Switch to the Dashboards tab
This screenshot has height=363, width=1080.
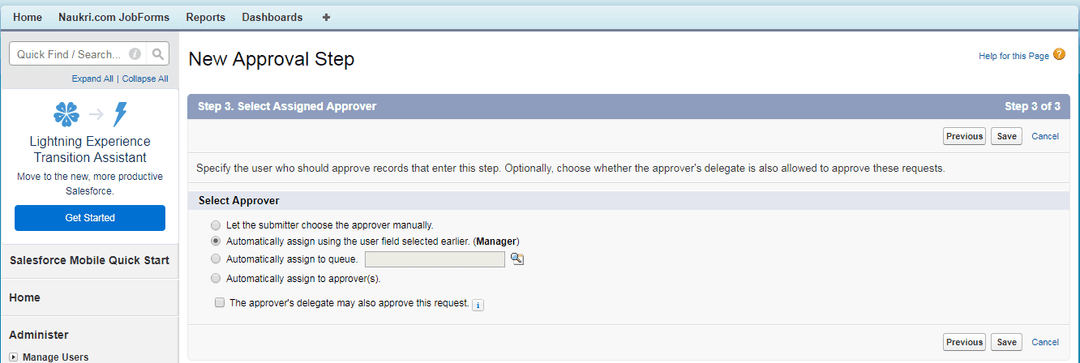272,17
